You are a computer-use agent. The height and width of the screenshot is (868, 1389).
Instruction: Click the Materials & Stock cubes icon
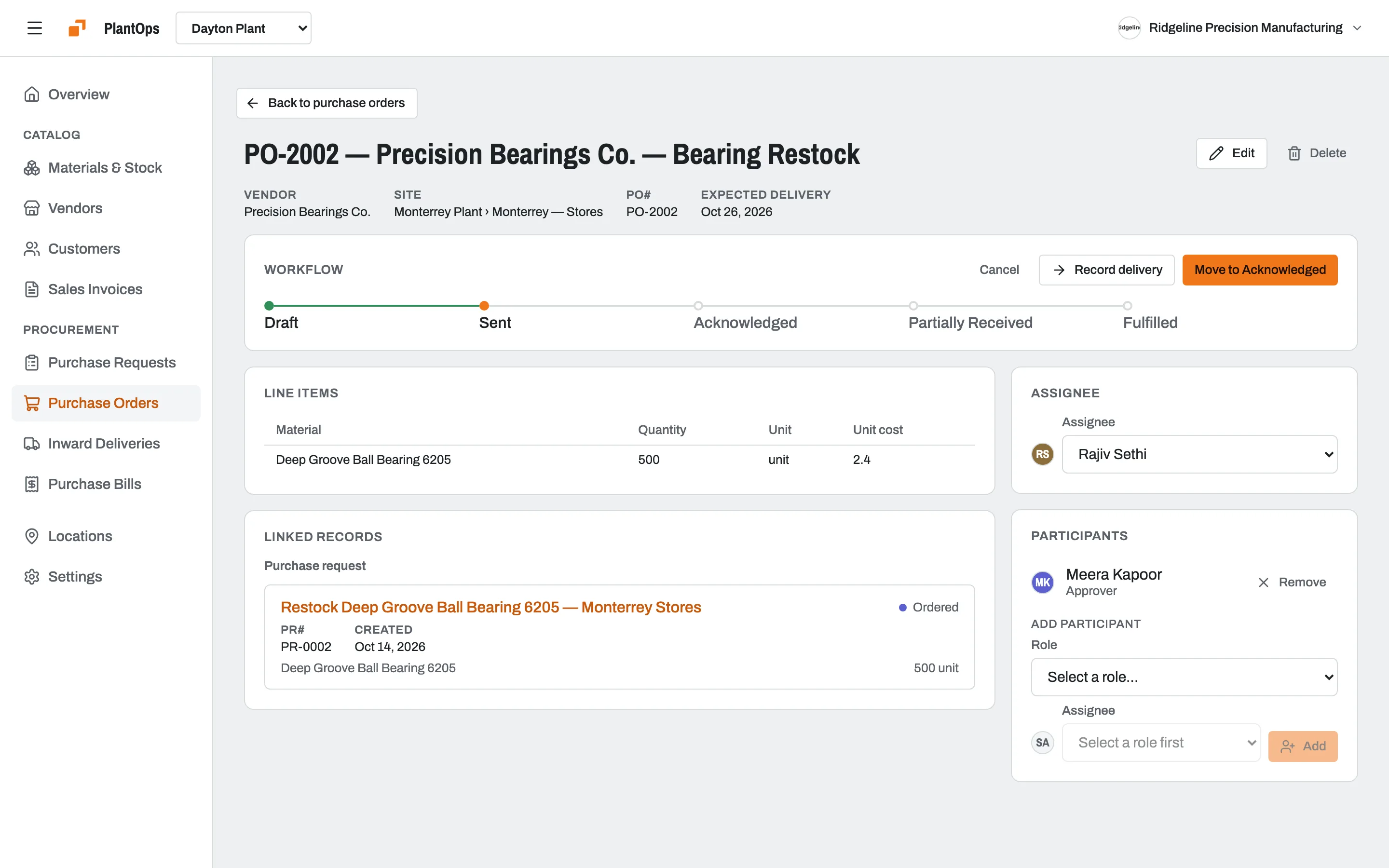(31, 168)
